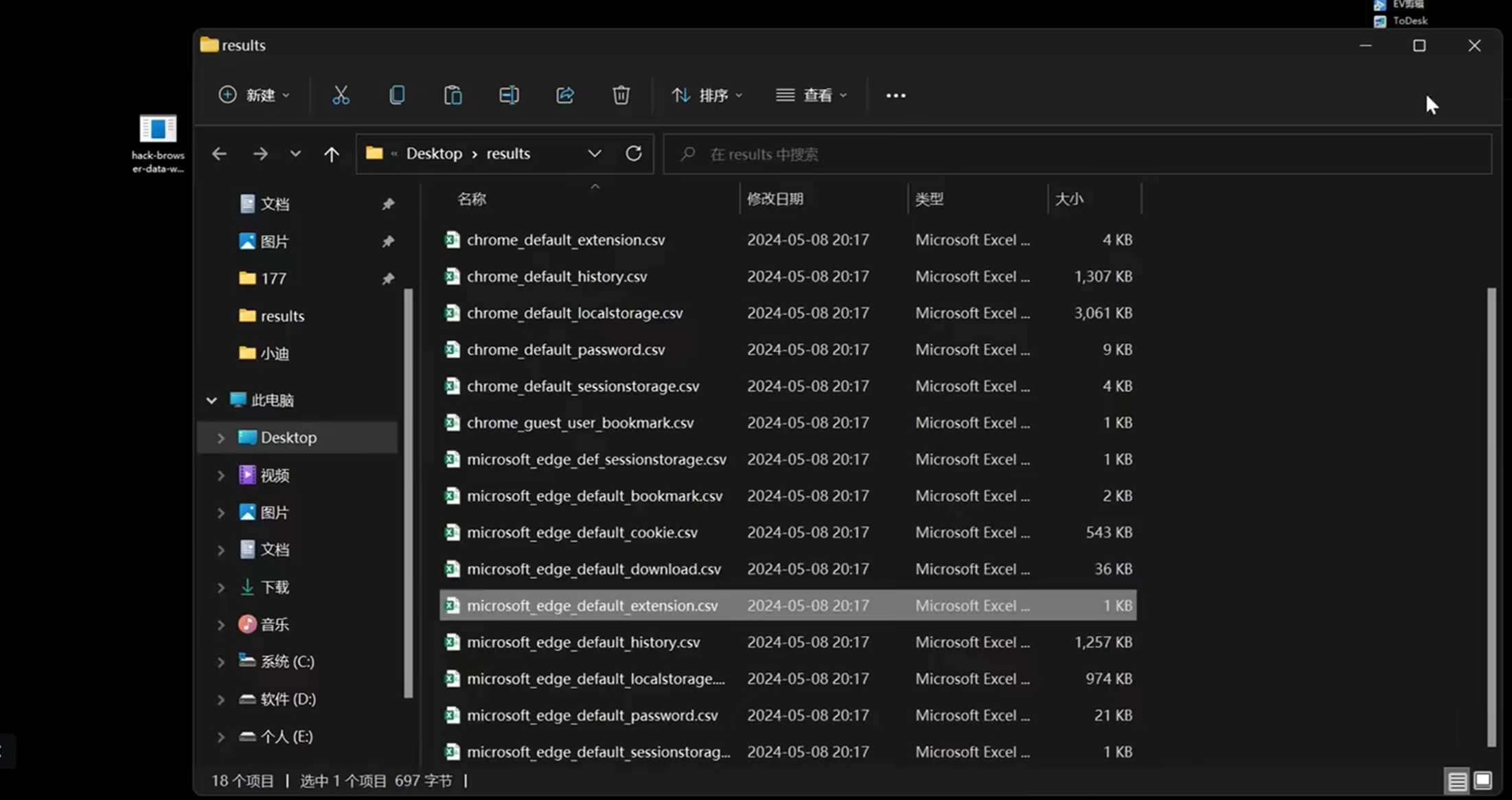The width and height of the screenshot is (1512, 800).
Task: Open address bar history dropdown
Action: pos(595,153)
